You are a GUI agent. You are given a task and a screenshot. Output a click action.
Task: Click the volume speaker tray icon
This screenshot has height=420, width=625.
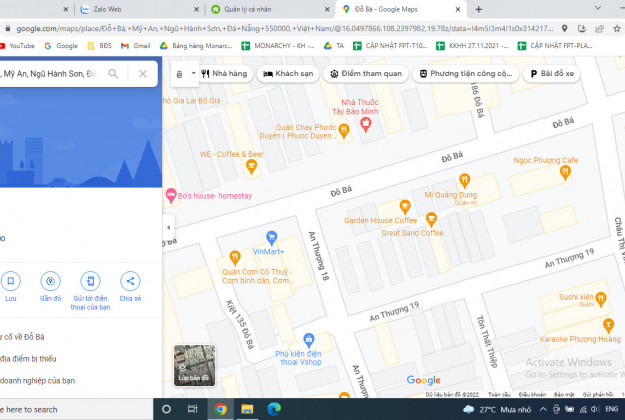(595, 409)
